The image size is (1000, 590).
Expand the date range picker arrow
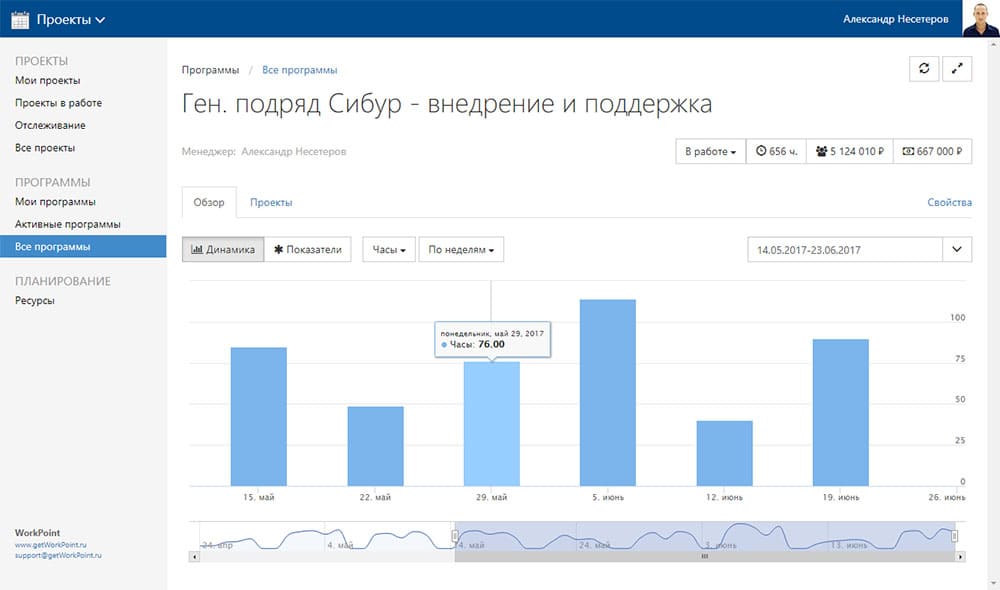(x=957, y=249)
